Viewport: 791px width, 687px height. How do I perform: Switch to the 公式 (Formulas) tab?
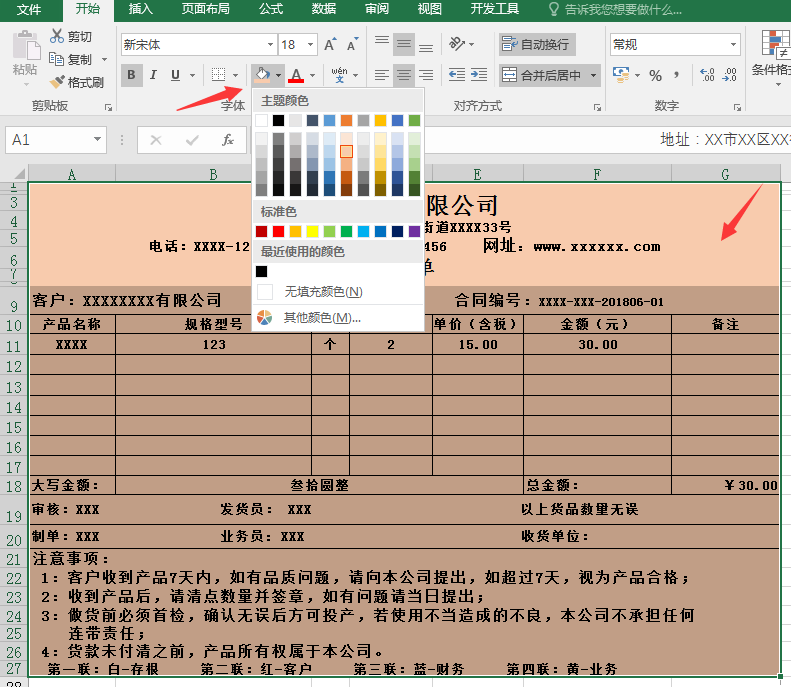[x=271, y=9]
